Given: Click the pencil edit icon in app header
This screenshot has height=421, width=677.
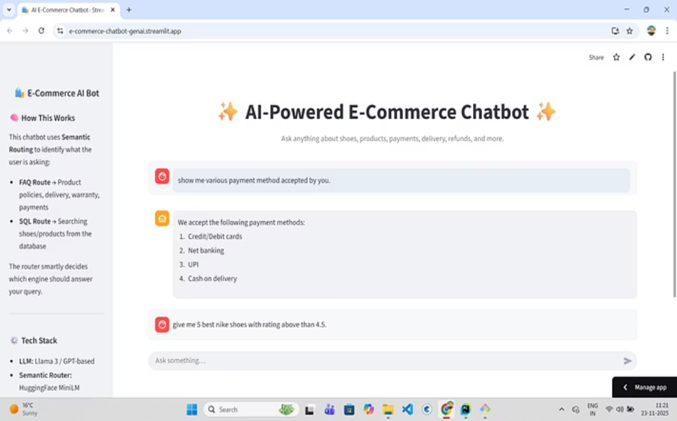Looking at the screenshot, I should [632, 57].
